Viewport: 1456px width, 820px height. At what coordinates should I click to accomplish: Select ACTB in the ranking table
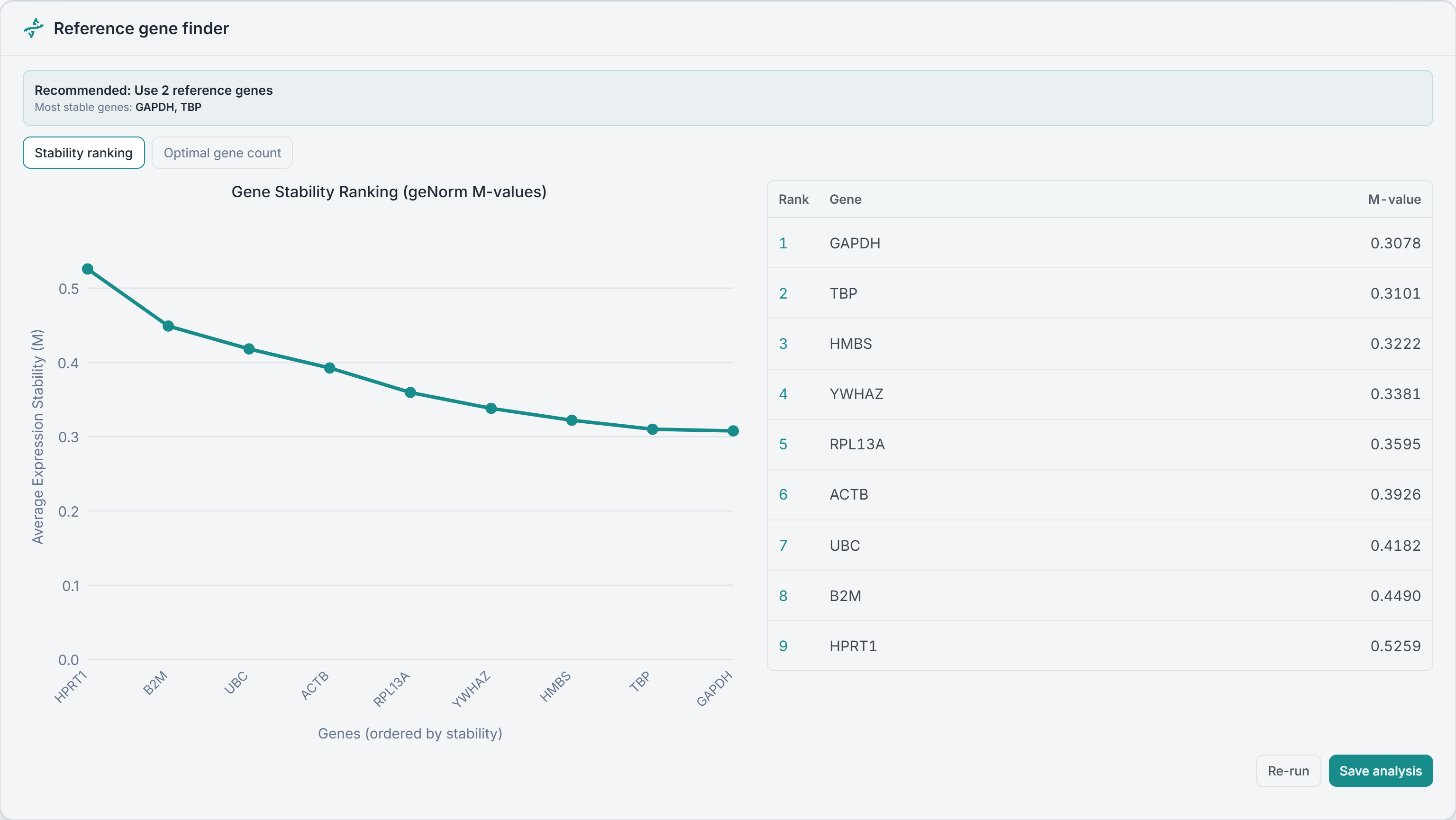tap(849, 494)
